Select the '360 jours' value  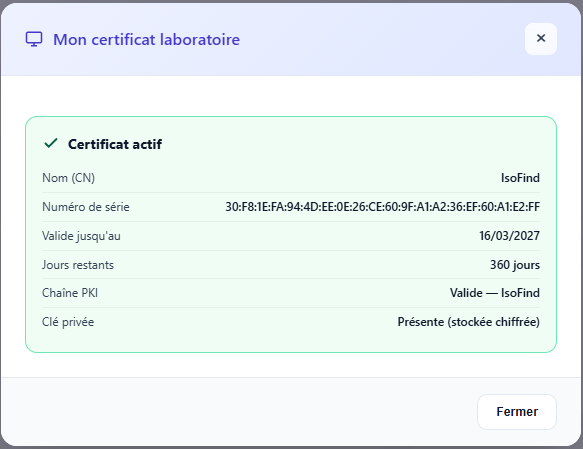[515, 265]
